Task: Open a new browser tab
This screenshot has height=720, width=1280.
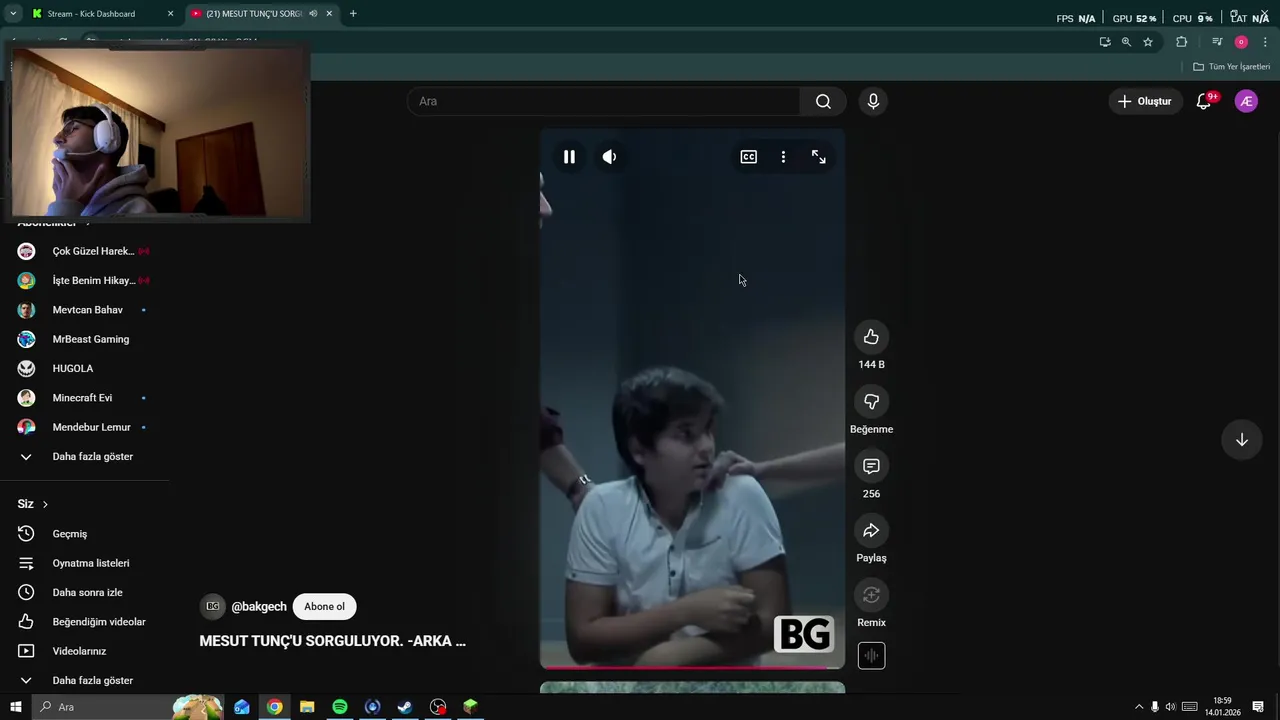Action: [353, 14]
